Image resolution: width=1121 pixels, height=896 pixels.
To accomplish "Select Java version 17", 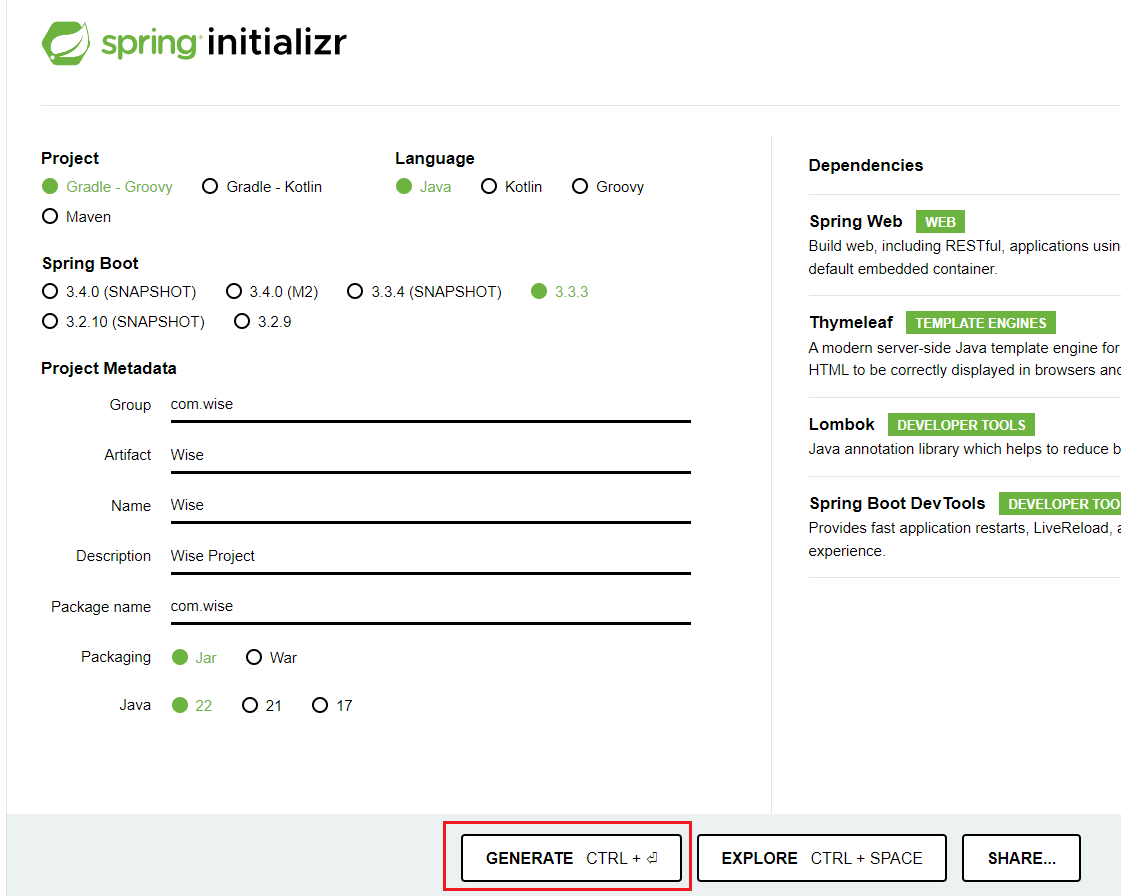I will (x=320, y=706).
